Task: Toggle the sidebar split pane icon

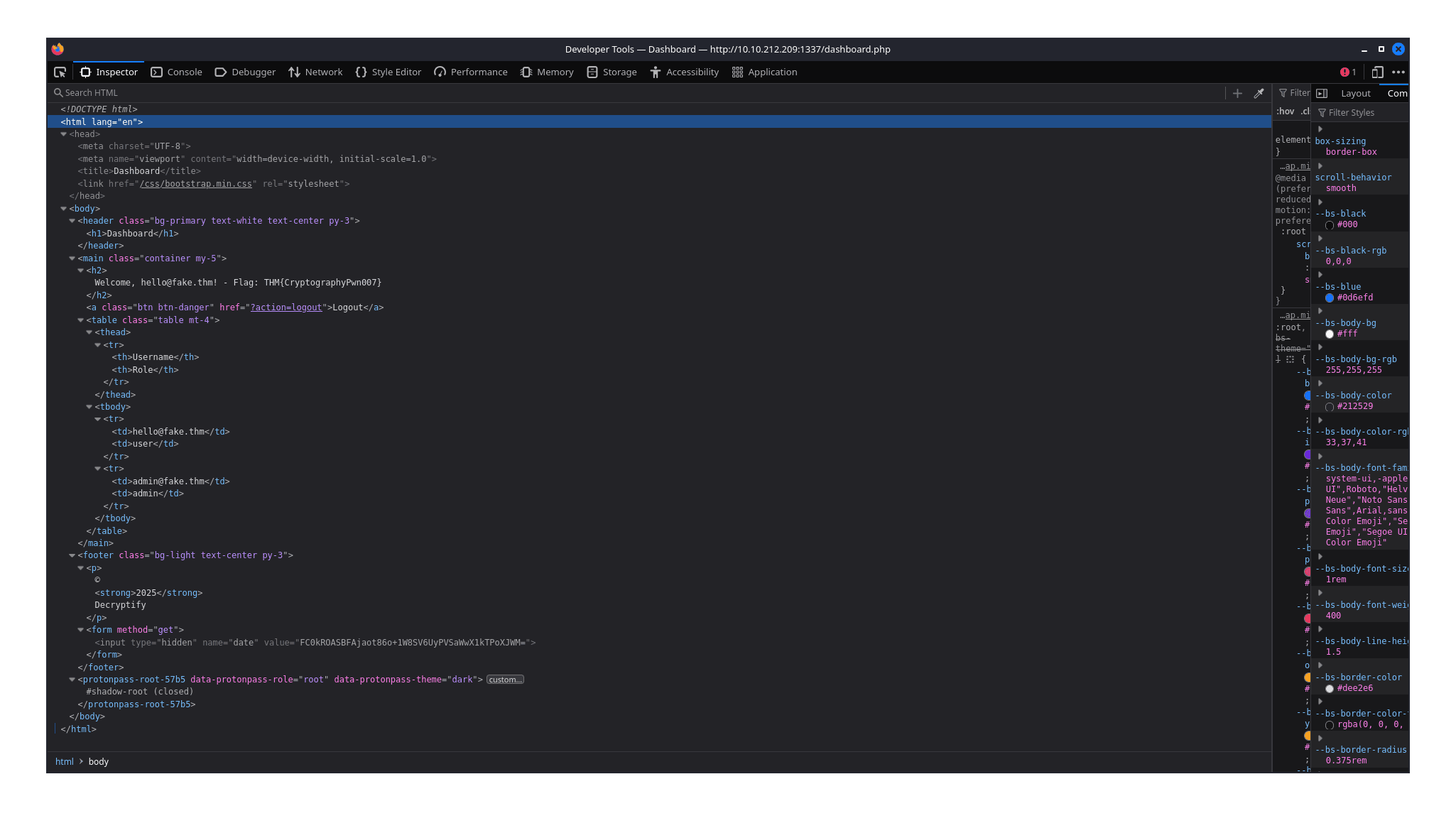Action: click(1322, 93)
